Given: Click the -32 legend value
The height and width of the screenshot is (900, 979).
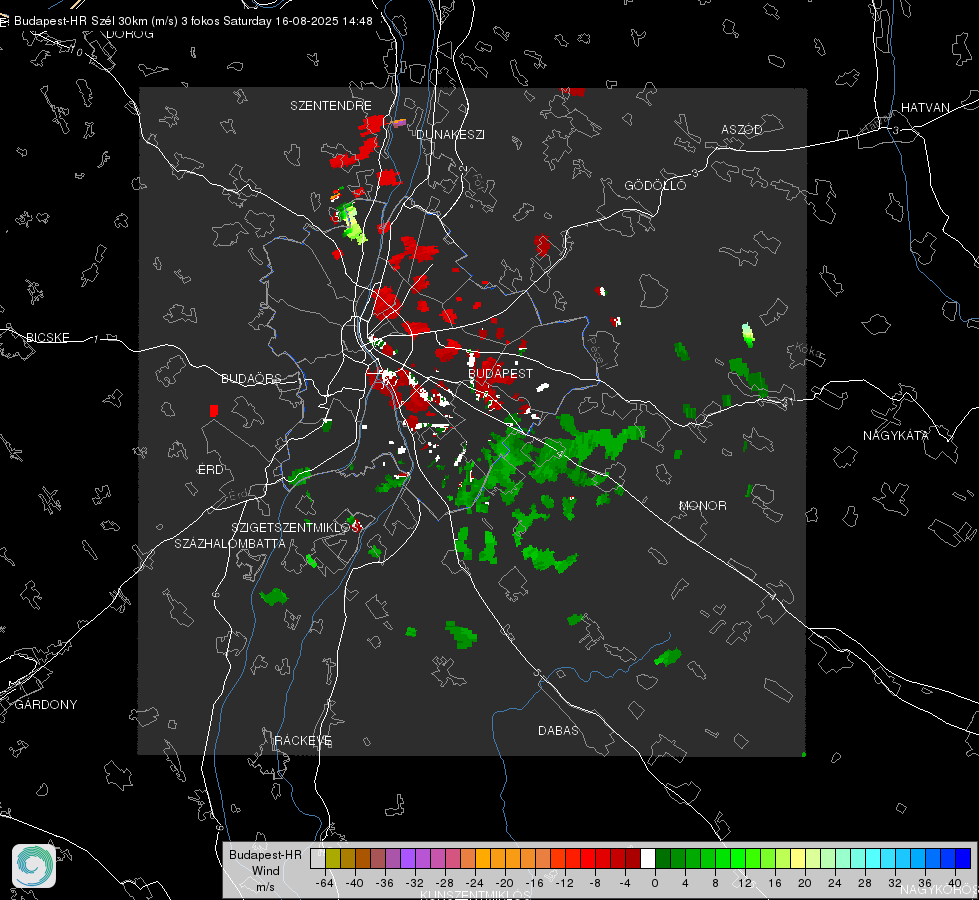Looking at the screenshot, I should tap(414, 883).
